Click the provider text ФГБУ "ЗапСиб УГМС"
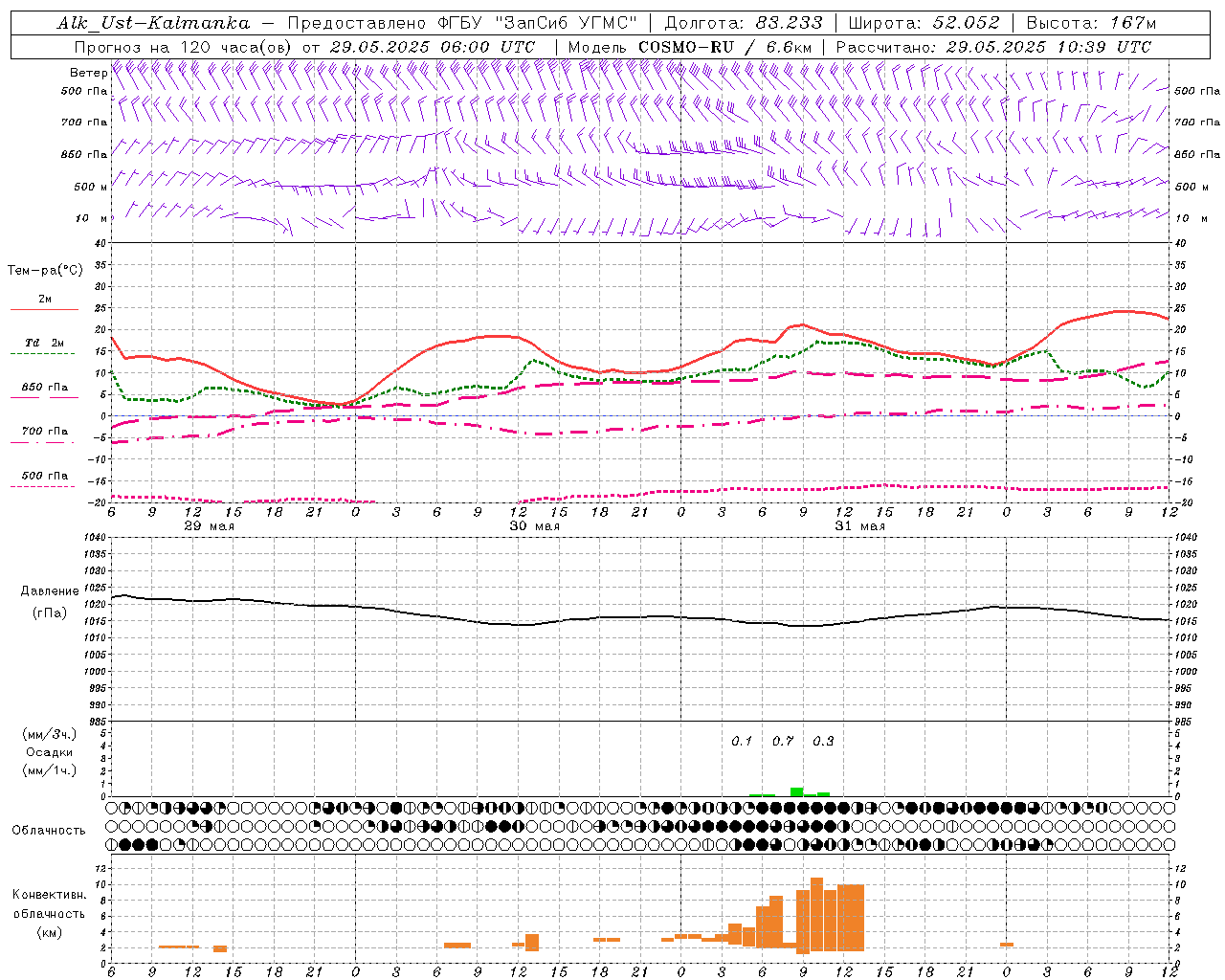This screenshot has width=1225, height=980. click(540, 23)
